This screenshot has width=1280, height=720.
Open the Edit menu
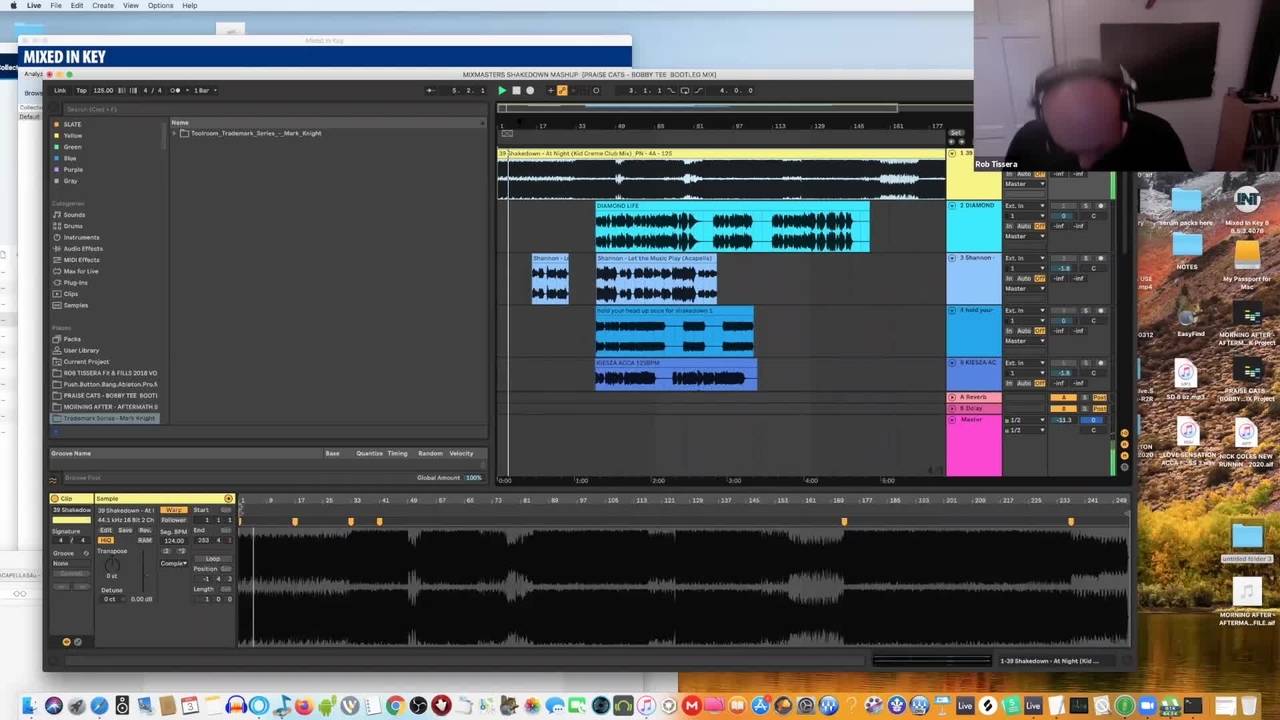point(77,6)
